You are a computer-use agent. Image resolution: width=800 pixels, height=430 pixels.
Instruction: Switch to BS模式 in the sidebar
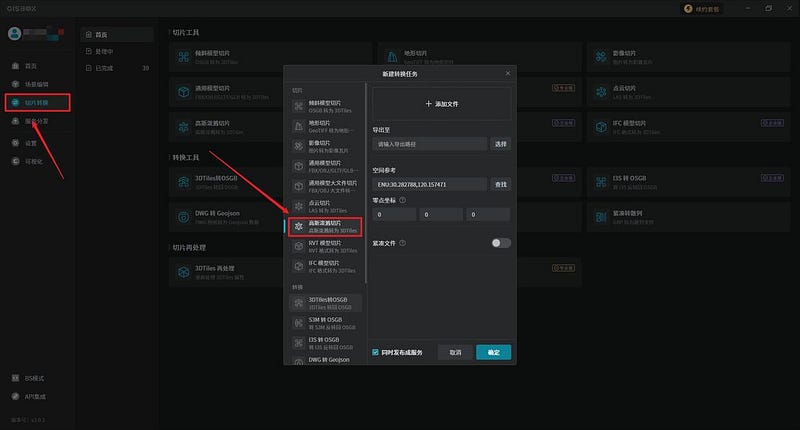point(28,378)
